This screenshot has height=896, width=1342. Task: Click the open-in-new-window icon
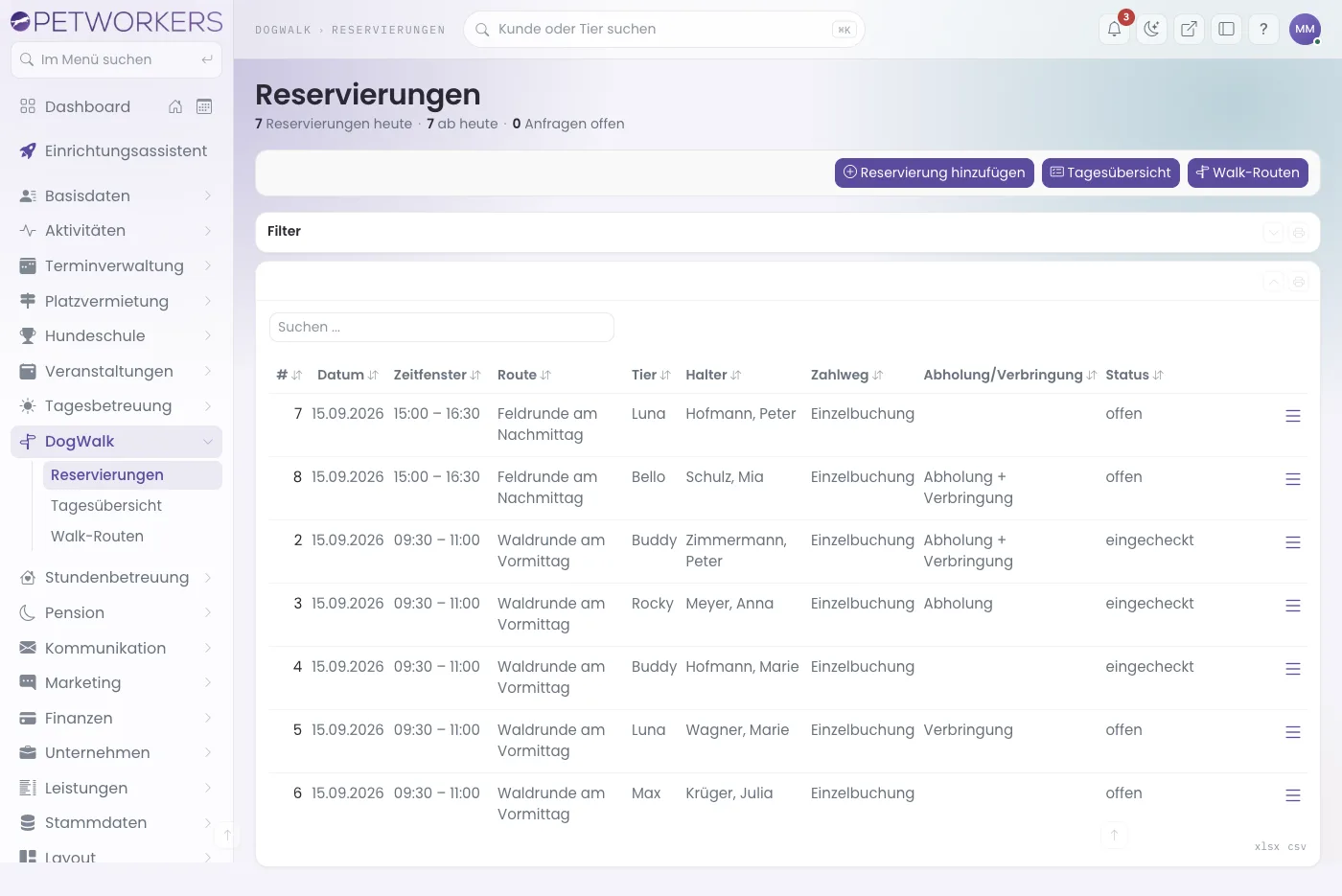point(1189,29)
